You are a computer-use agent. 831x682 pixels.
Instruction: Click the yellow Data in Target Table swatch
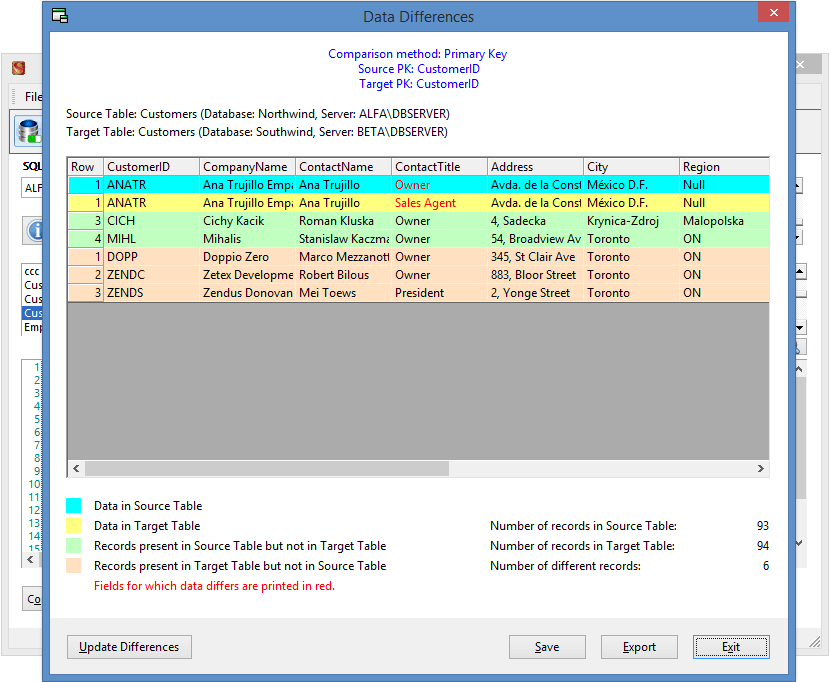(x=74, y=526)
